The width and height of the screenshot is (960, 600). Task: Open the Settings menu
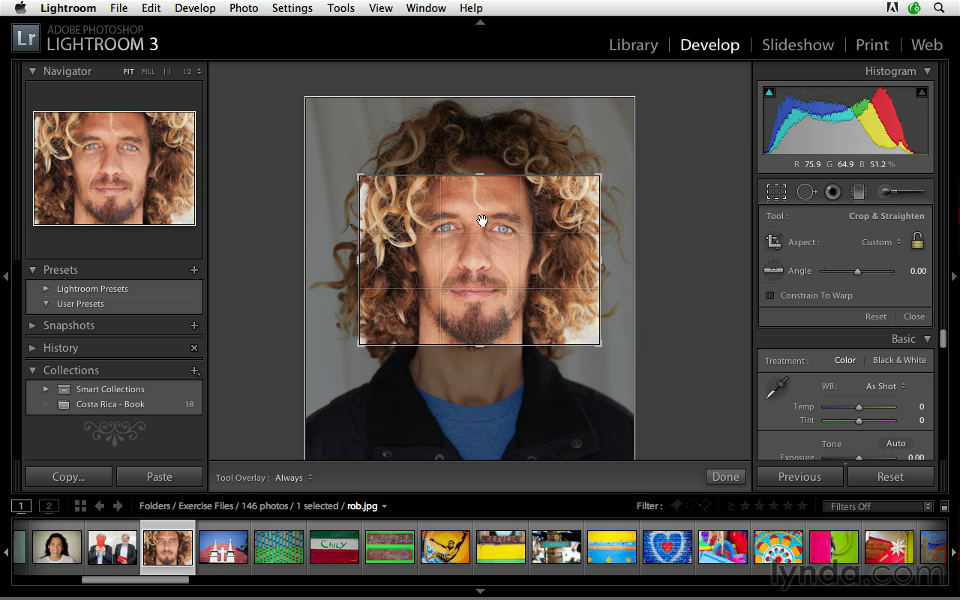[x=292, y=8]
